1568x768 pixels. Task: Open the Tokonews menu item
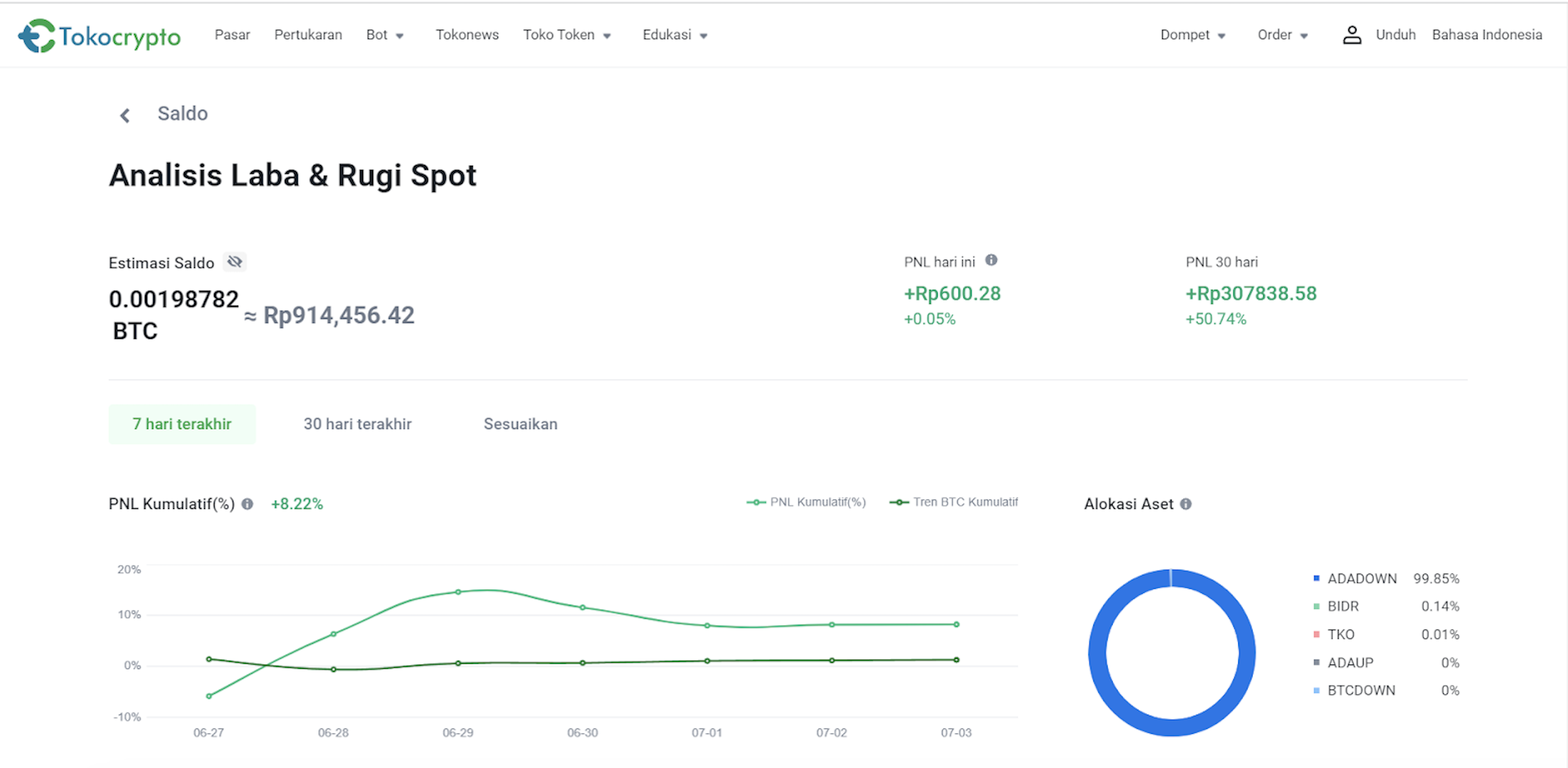point(467,35)
